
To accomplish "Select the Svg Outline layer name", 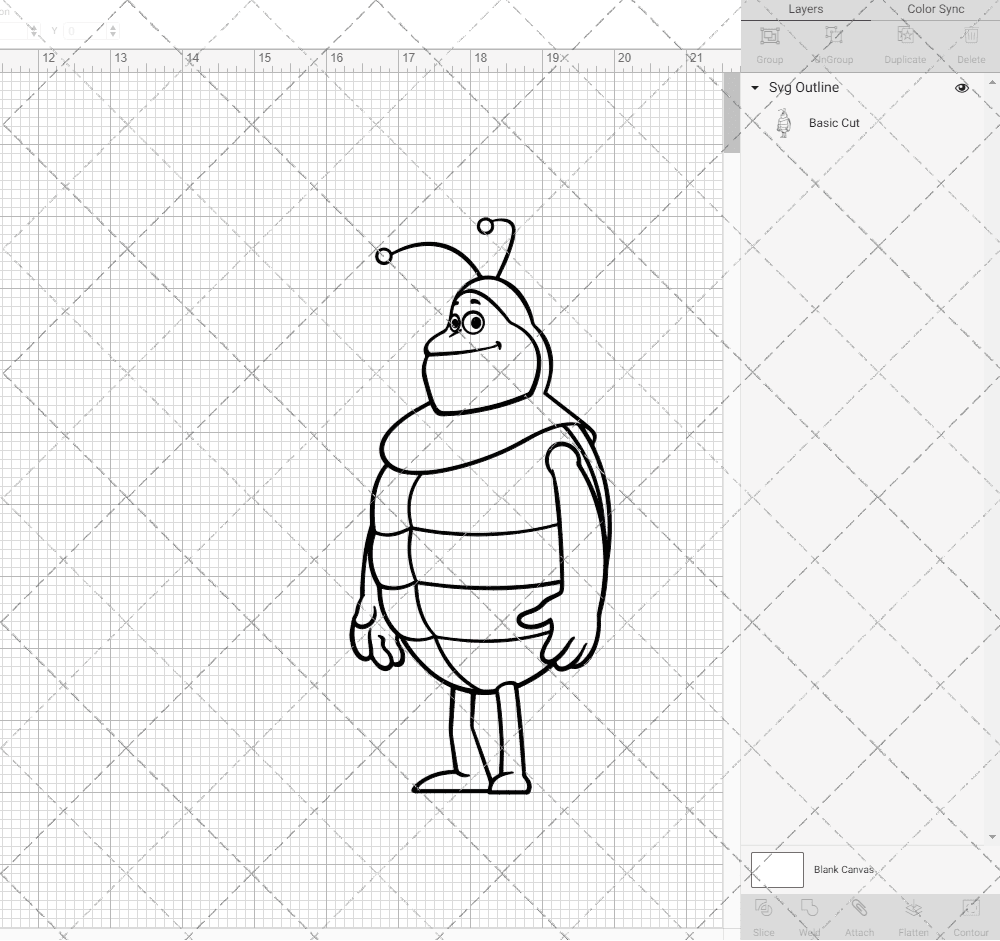I will point(804,88).
